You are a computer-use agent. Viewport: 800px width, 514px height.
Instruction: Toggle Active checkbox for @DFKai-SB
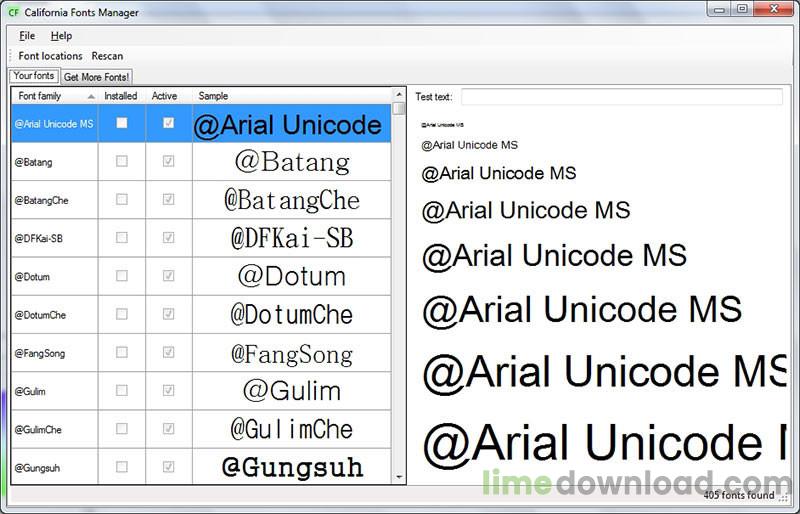point(168,238)
